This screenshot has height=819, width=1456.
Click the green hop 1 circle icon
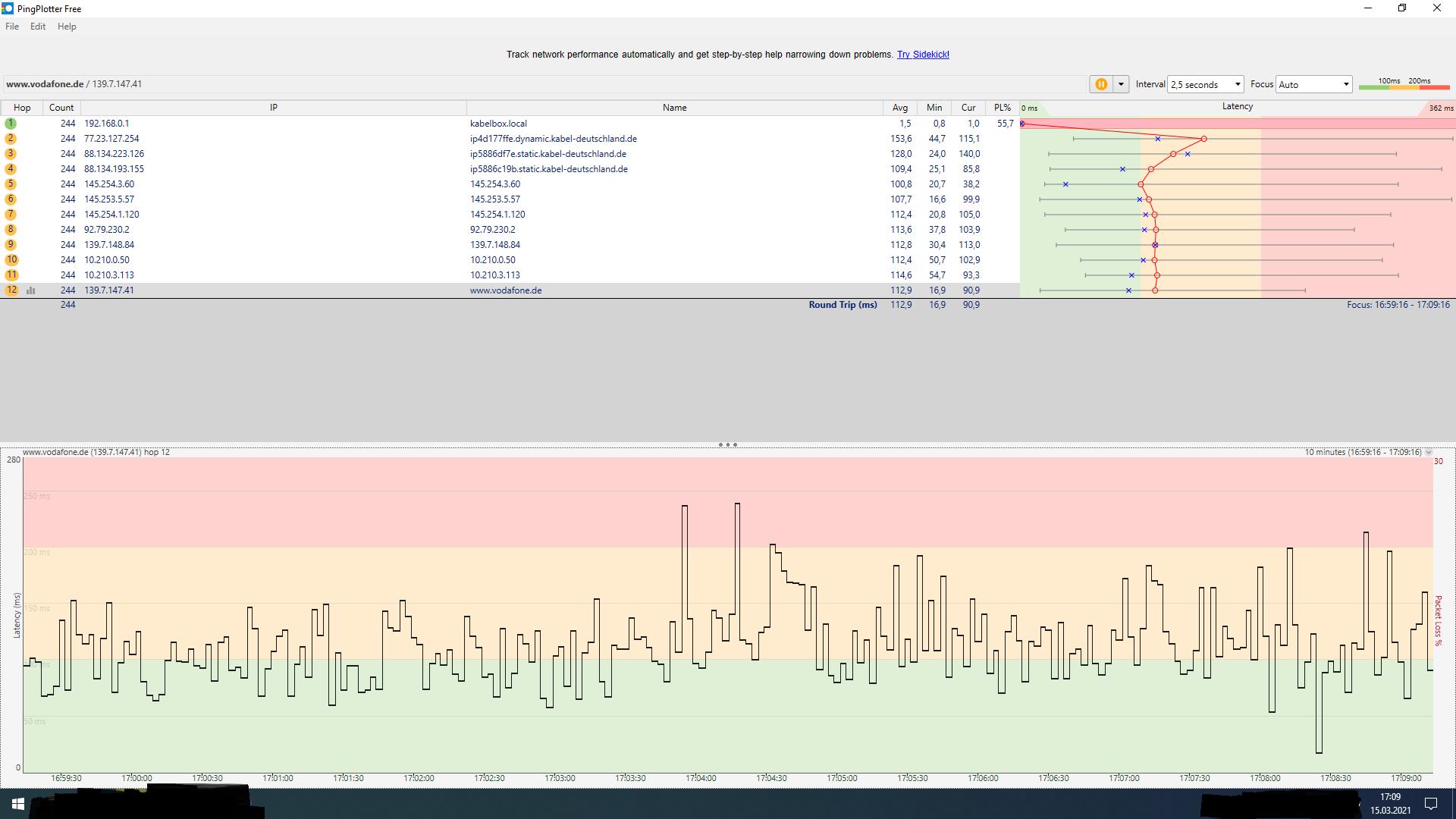11,124
